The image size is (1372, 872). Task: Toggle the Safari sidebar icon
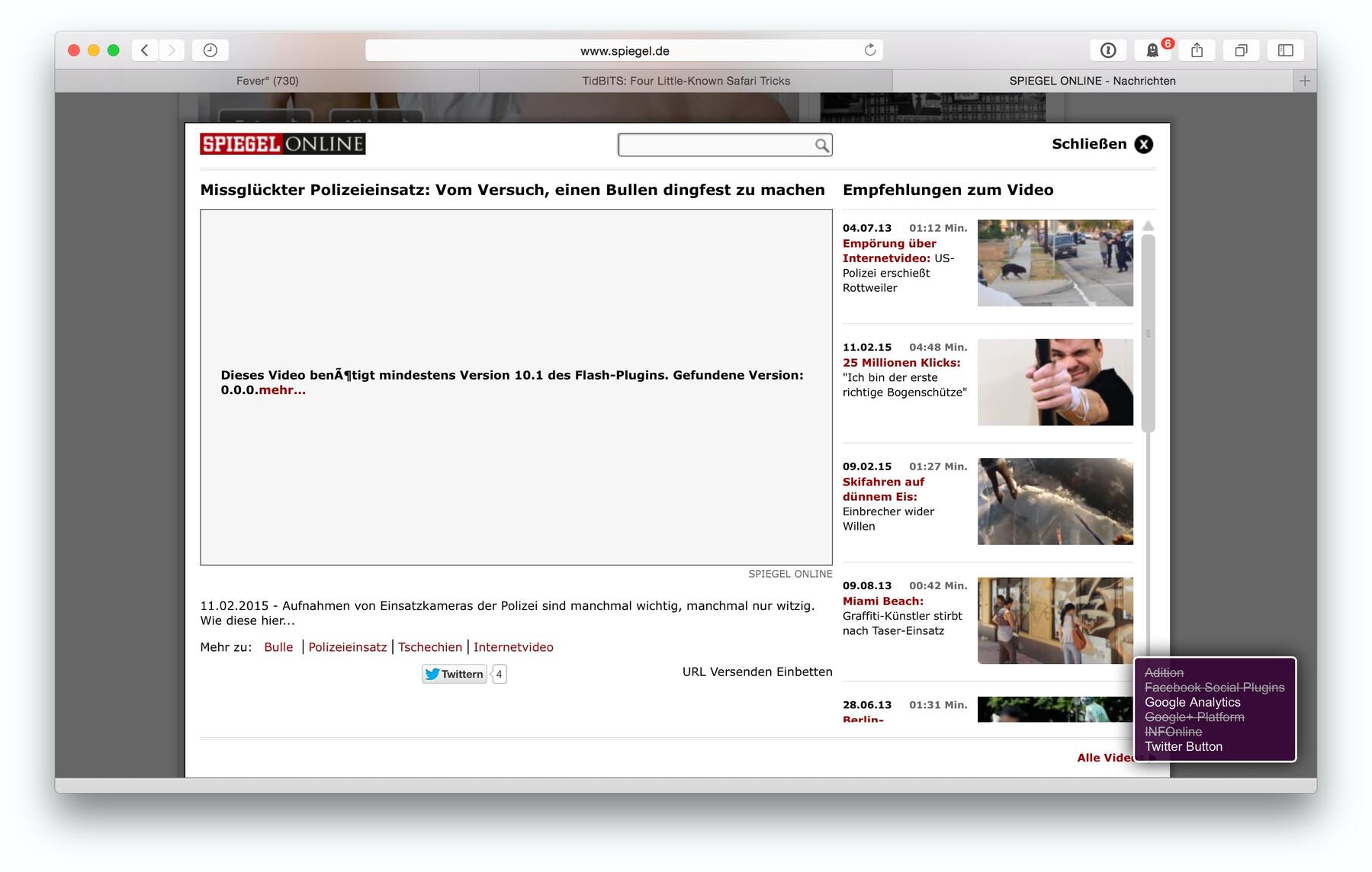[x=1285, y=50]
